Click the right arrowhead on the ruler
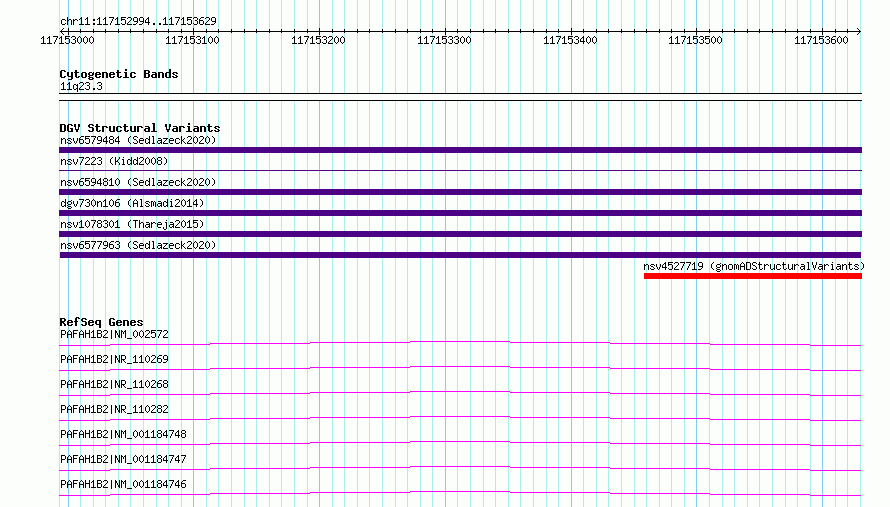 [859, 31]
